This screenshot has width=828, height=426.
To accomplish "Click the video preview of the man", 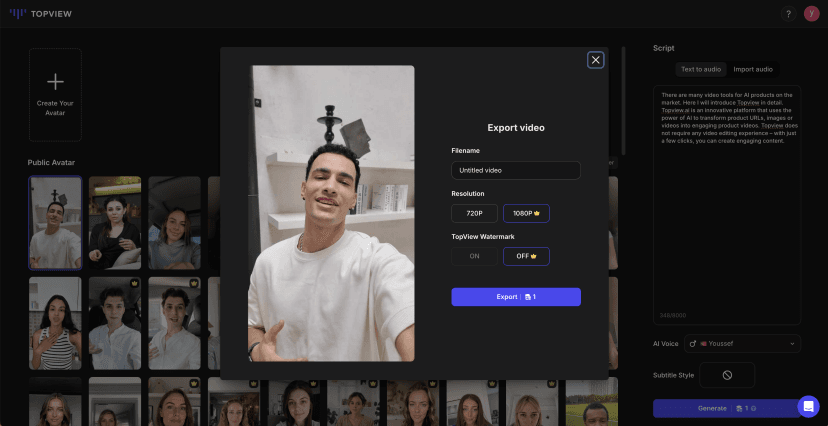I will pyautogui.click(x=331, y=213).
